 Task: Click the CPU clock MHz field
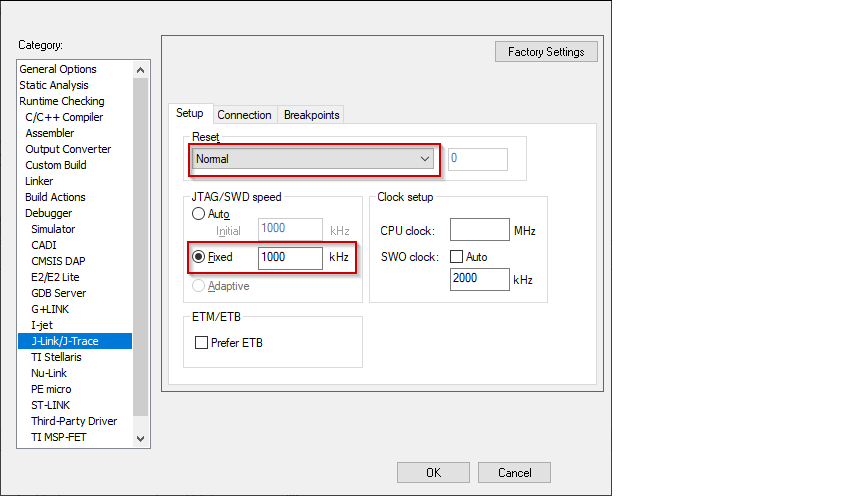point(479,231)
